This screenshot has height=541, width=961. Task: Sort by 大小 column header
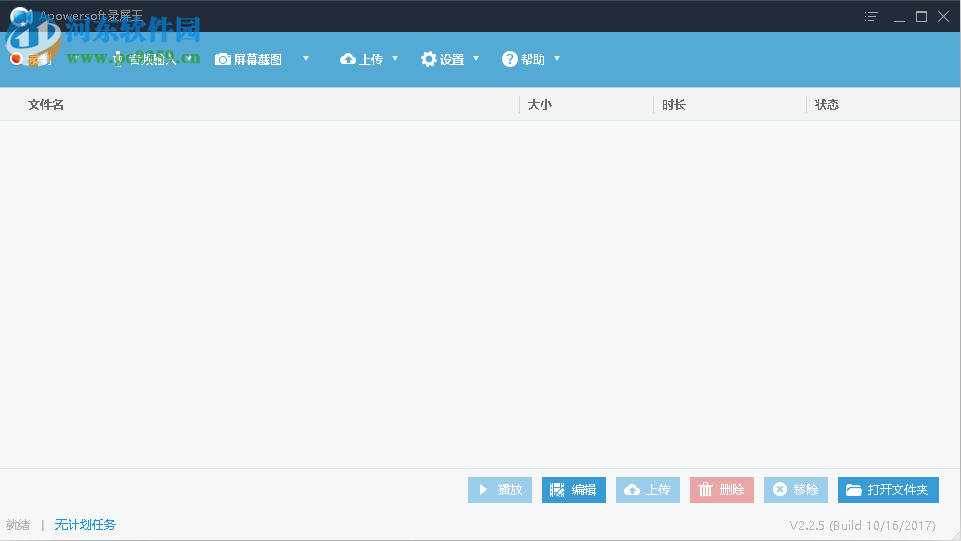(540, 105)
